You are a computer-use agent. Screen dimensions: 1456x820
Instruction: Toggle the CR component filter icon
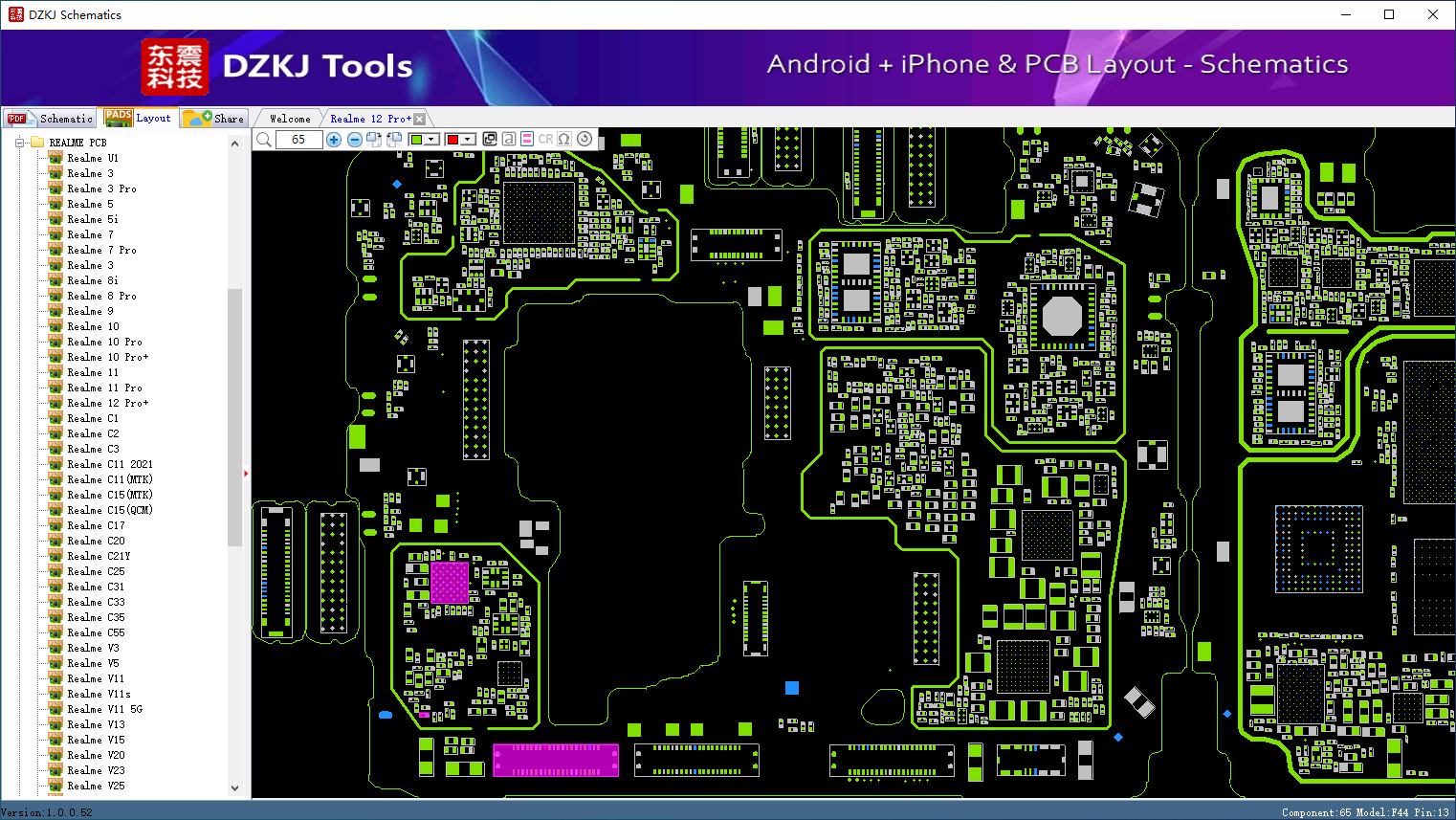(545, 139)
